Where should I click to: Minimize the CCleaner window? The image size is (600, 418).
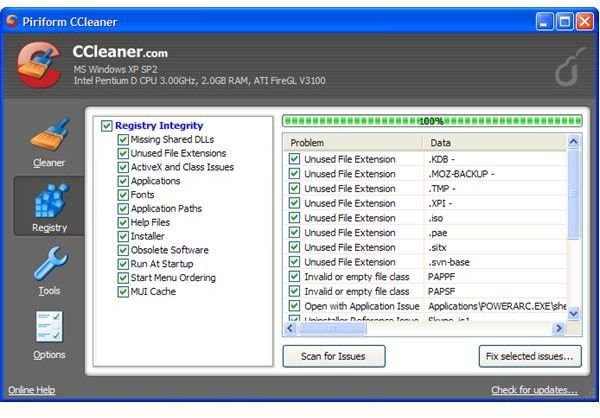click(x=544, y=21)
